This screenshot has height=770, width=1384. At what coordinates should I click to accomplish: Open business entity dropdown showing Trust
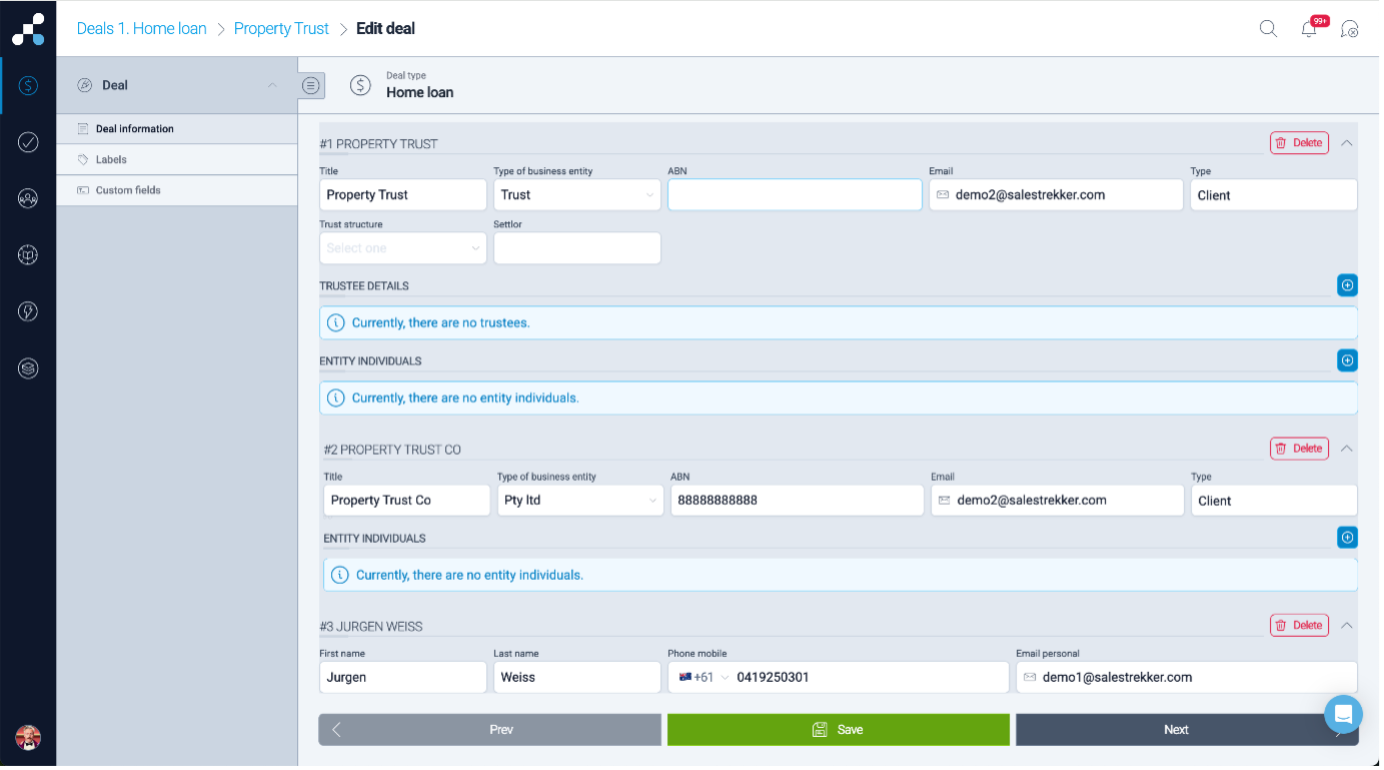[x=577, y=195]
